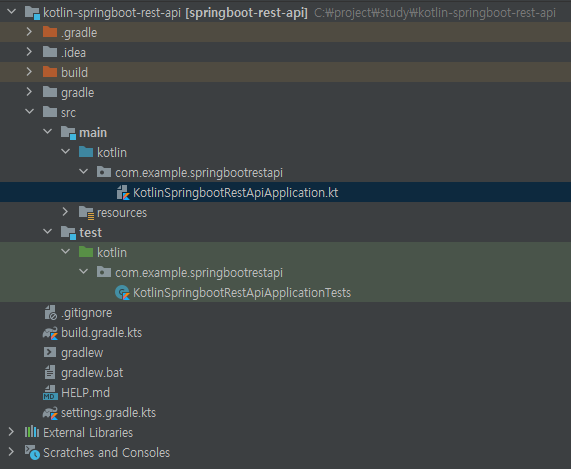
Task: Click the package icon under main kotlin
Action: [104, 172]
